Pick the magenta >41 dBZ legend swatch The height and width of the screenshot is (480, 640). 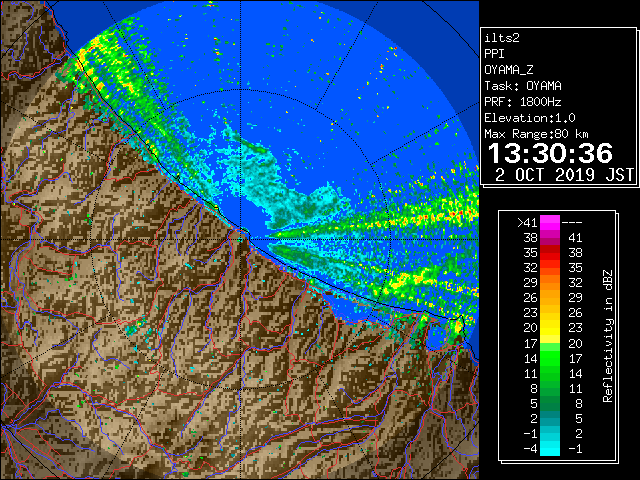pos(550,223)
